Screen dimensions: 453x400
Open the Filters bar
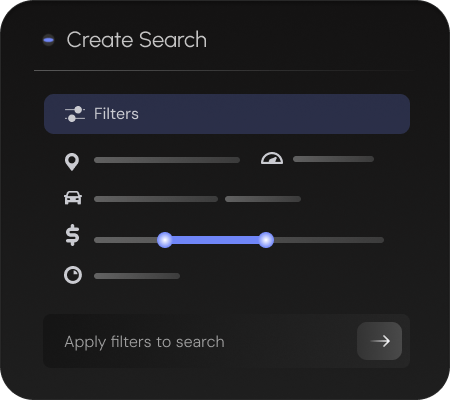tap(227, 114)
